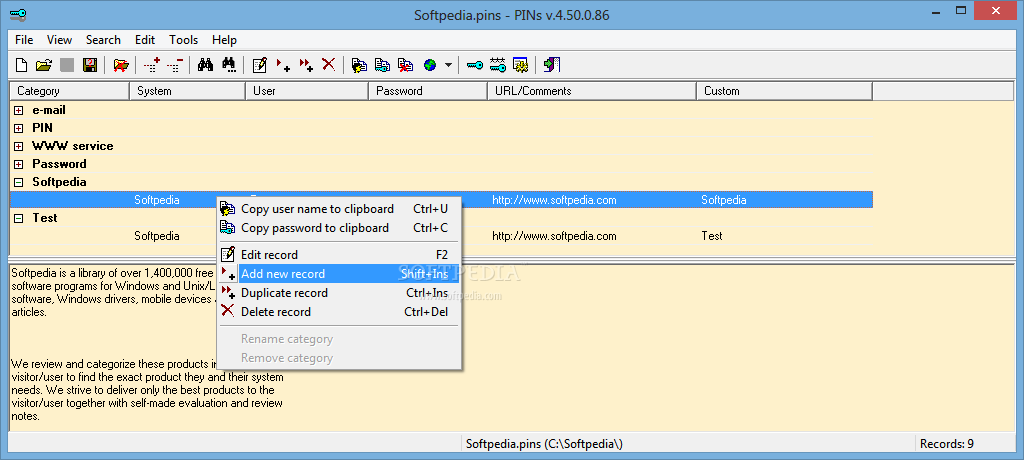Screen dimensions: 1024x460
Task: Choose Copy user name to clipboard
Action: tap(339, 209)
